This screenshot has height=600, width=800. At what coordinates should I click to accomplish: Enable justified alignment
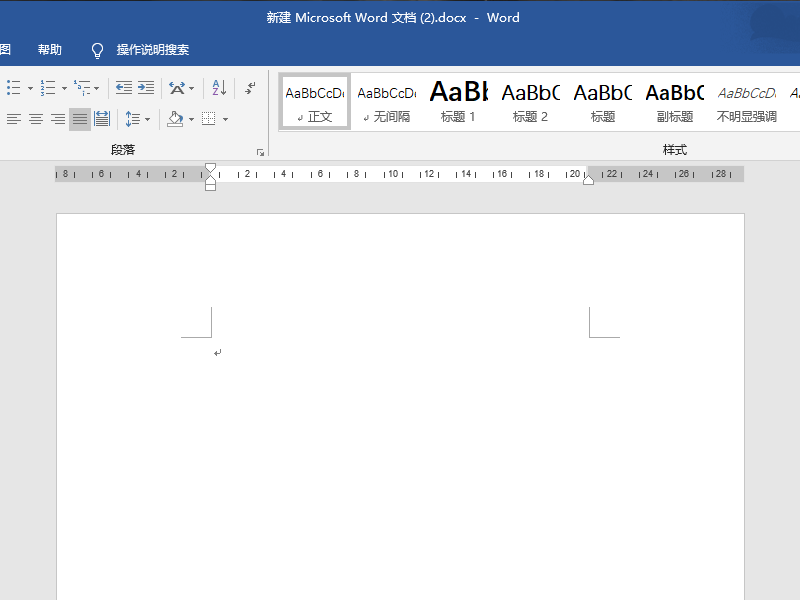tap(80, 119)
